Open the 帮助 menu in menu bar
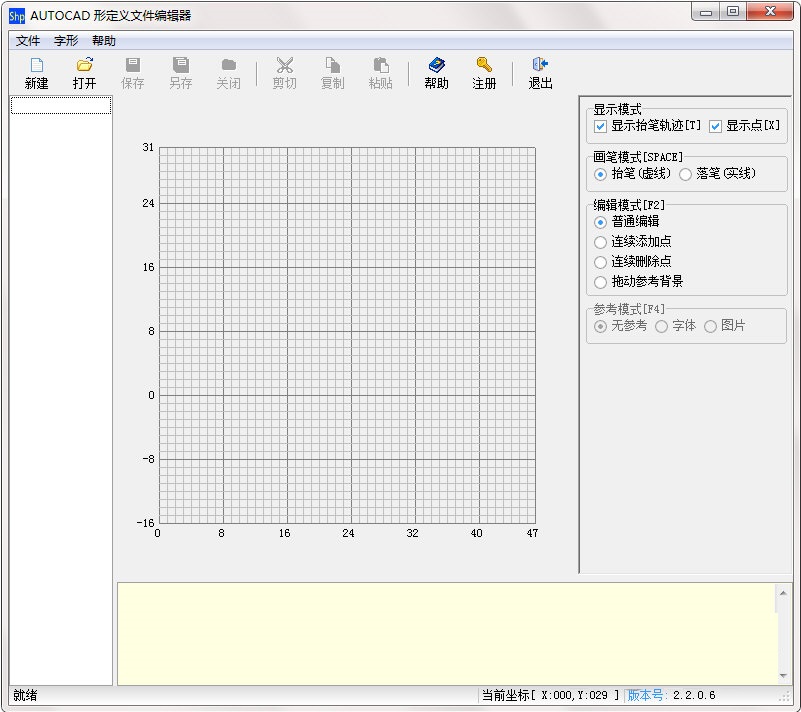801x712 pixels. coord(104,41)
